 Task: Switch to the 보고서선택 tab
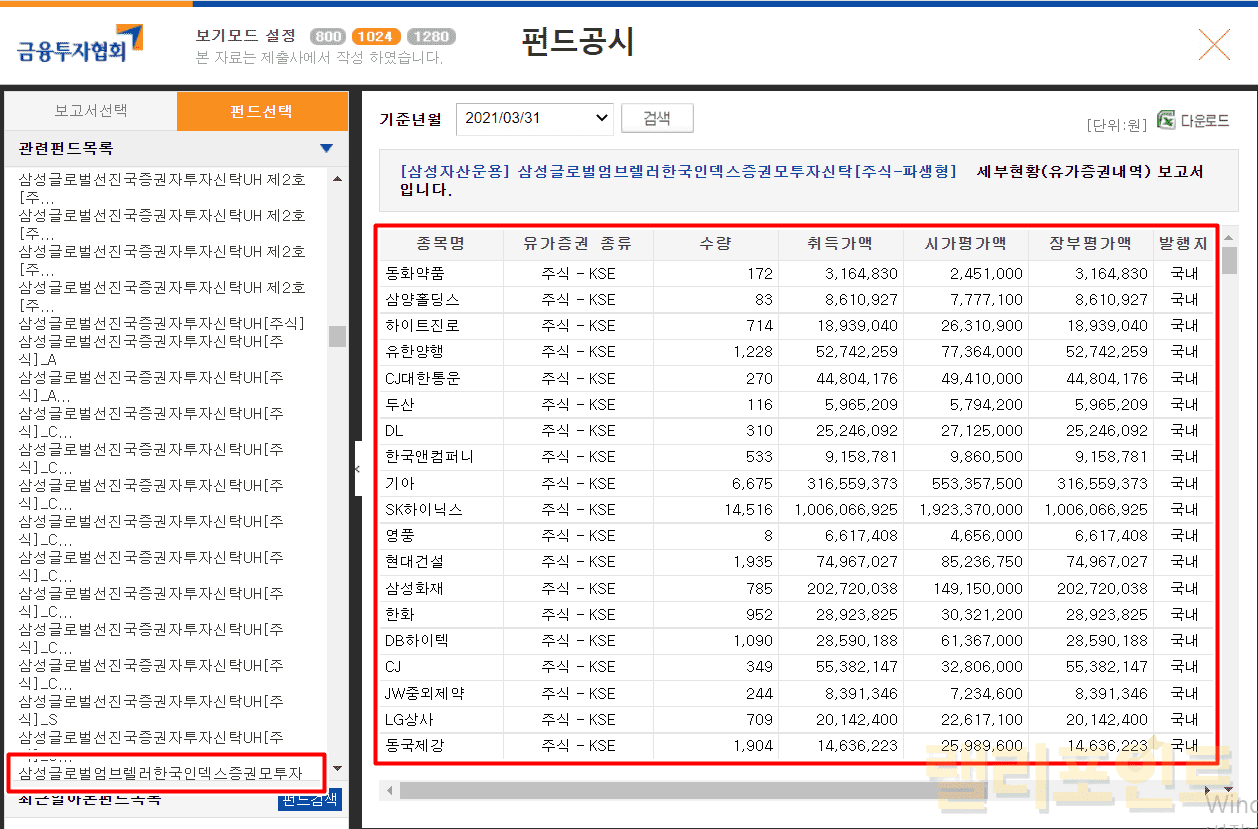pyautogui.click(x=91, y=111)
